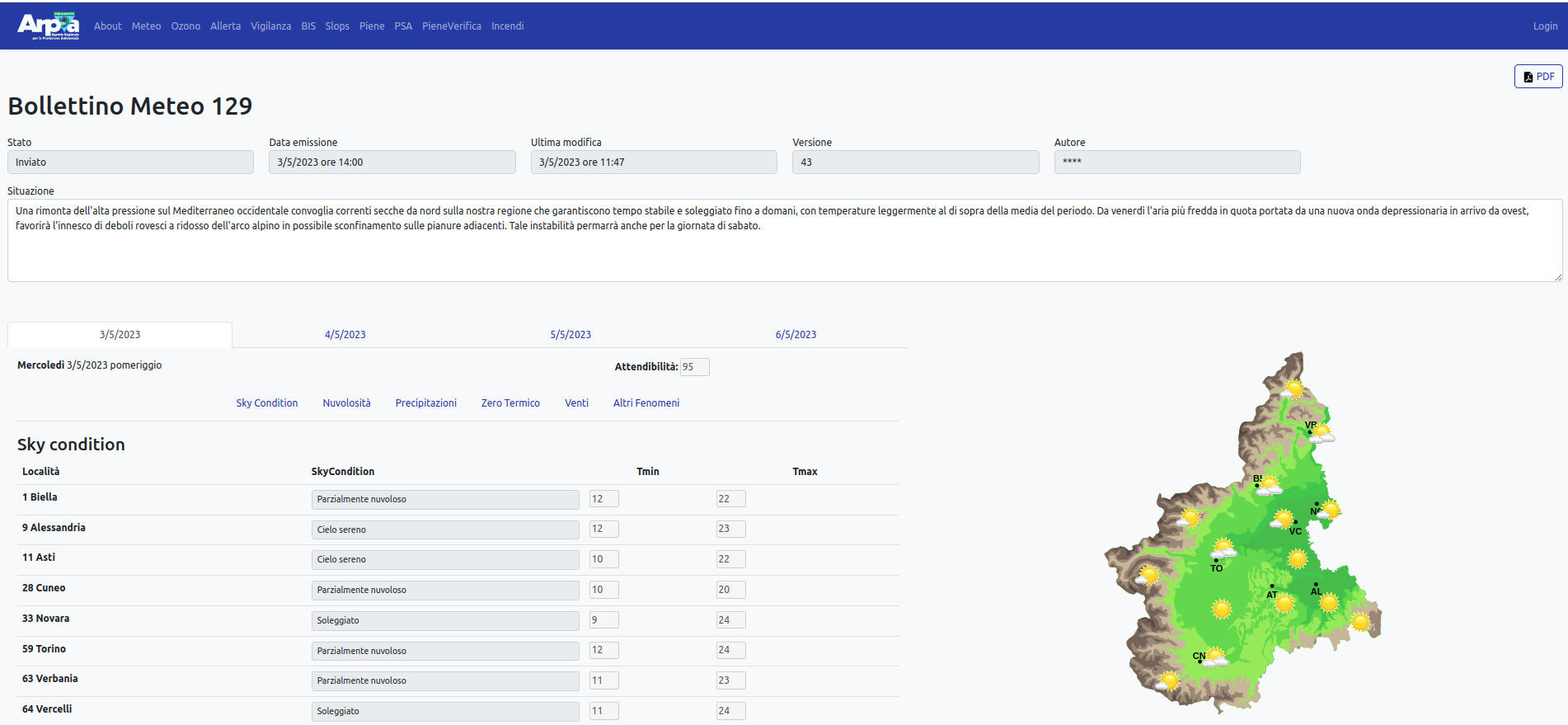Image resolution: width=1568 pixels, height=725 pixels.
Task: Click sun icon near AT on map
Action: point(1284,603)
